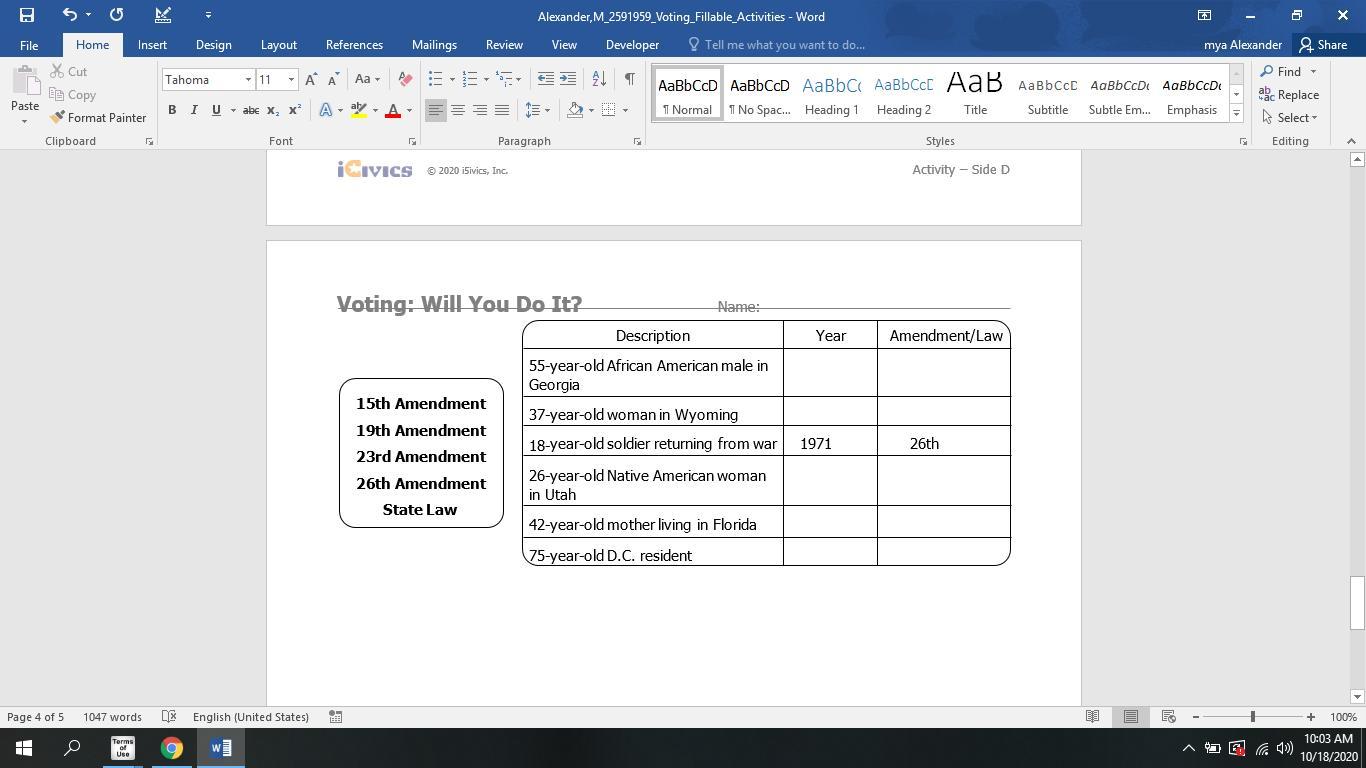This screenshot has width=1366, height=768.
Task: Click the word count in status bar
Action: (x=112, y=717)
